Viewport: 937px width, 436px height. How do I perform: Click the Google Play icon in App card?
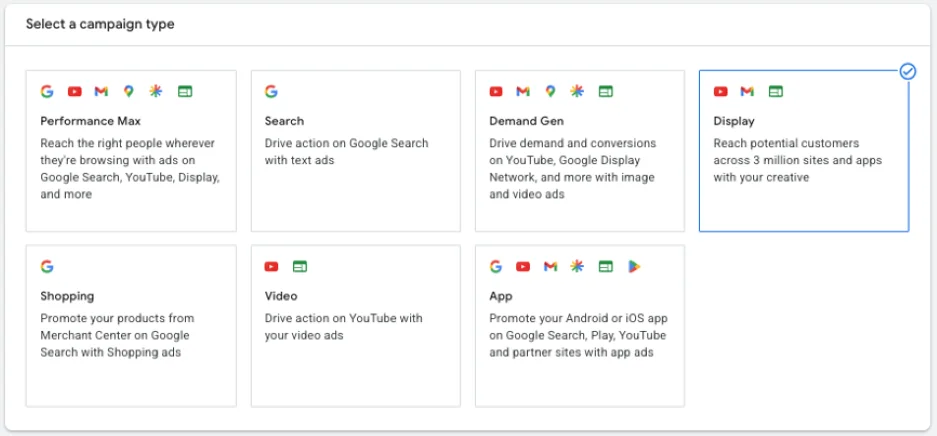tap(634, 266)
